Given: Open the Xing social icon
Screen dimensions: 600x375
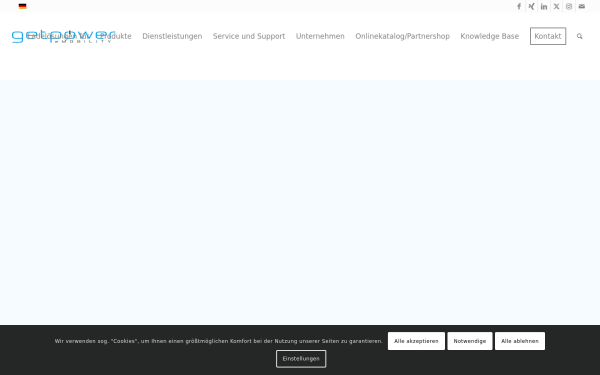Looking at the screenshot, I should click(532, 7).
